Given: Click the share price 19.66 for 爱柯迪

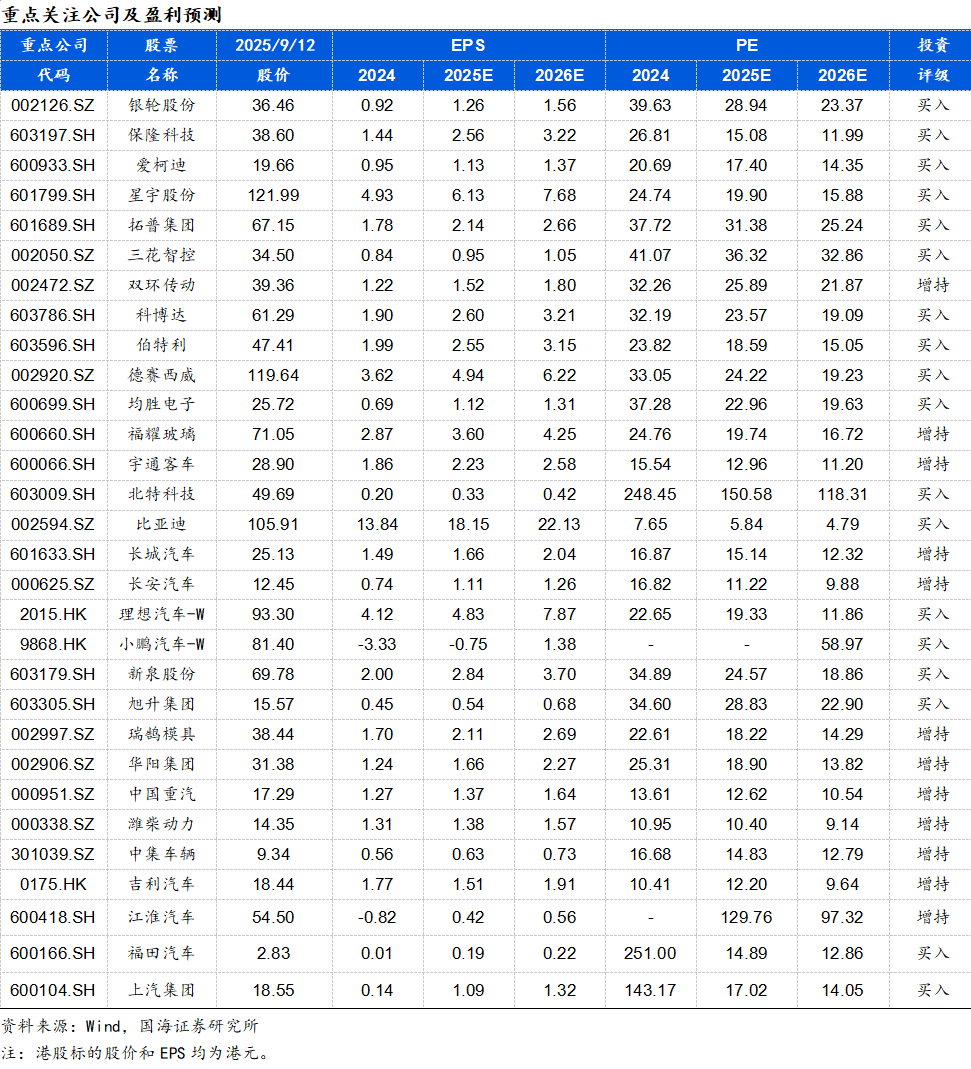Looking at the screenshot, I should [x=273, y=166].
